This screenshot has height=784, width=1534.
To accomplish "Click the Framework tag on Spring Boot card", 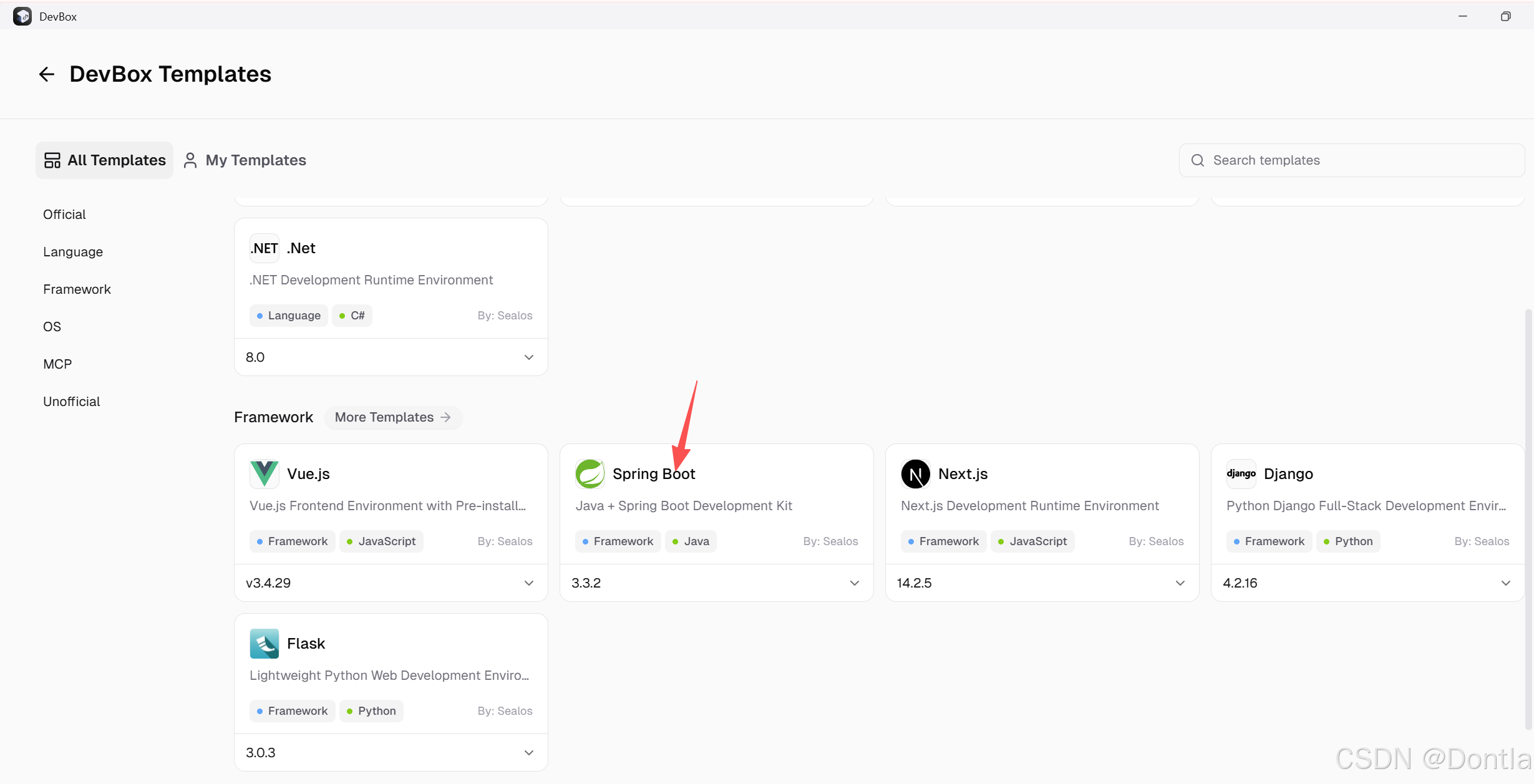I will point(618,541).
